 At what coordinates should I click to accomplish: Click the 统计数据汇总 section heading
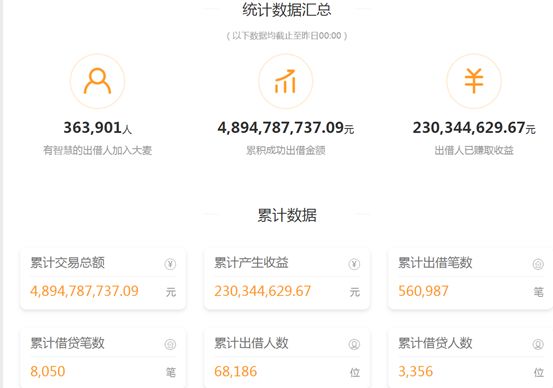click(287, 10)
